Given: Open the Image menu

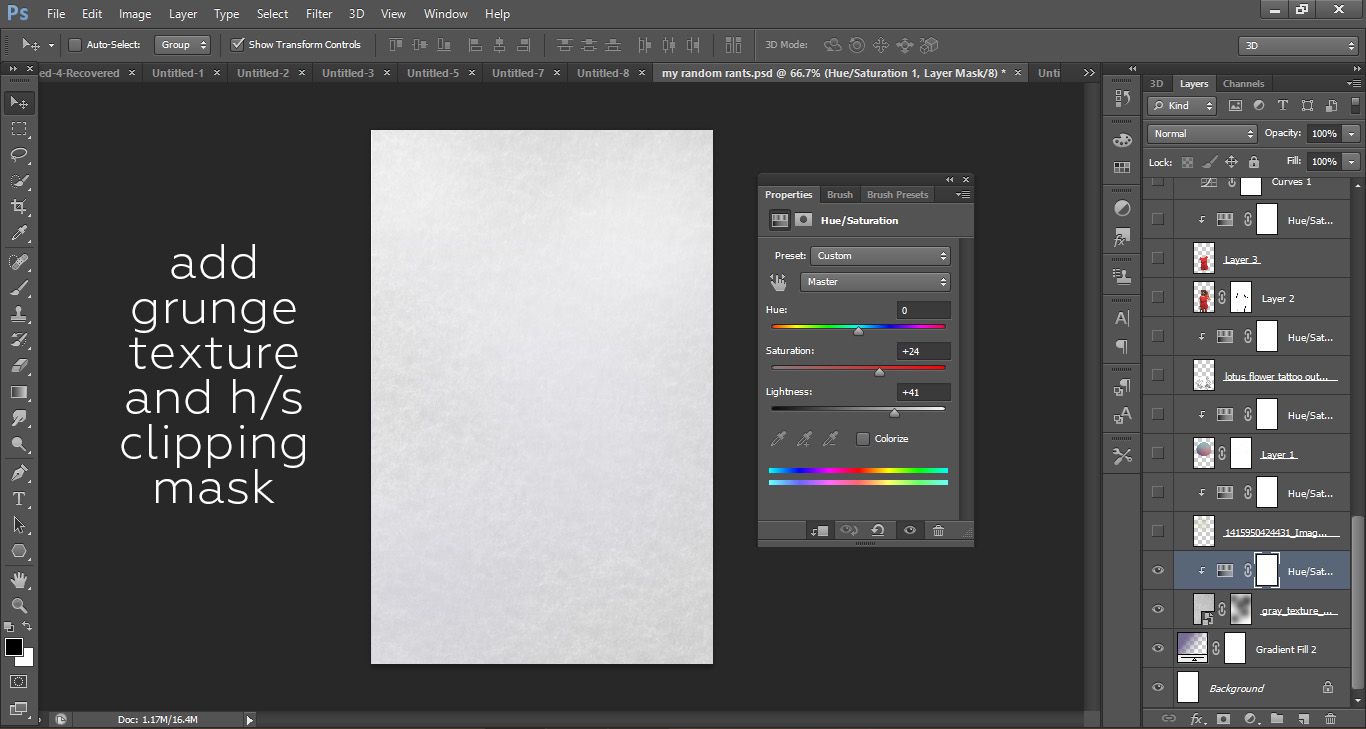Looking at the screenshot, I should (135, 14).
